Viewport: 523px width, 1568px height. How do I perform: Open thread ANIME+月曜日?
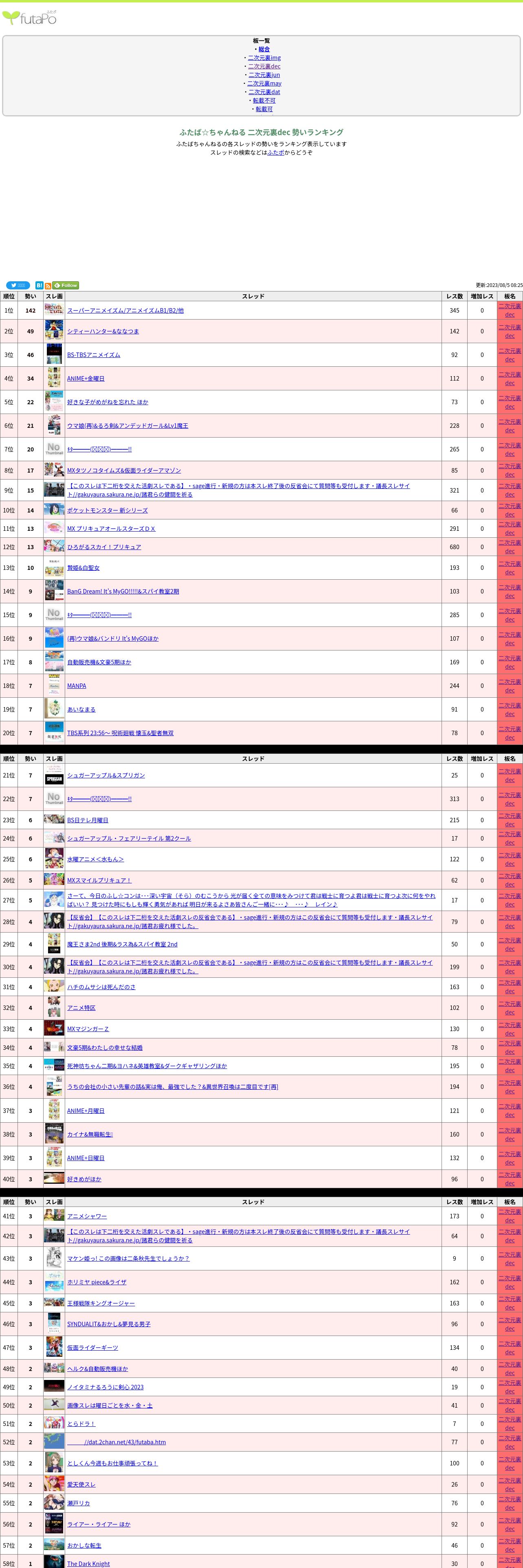[86, 1111]
